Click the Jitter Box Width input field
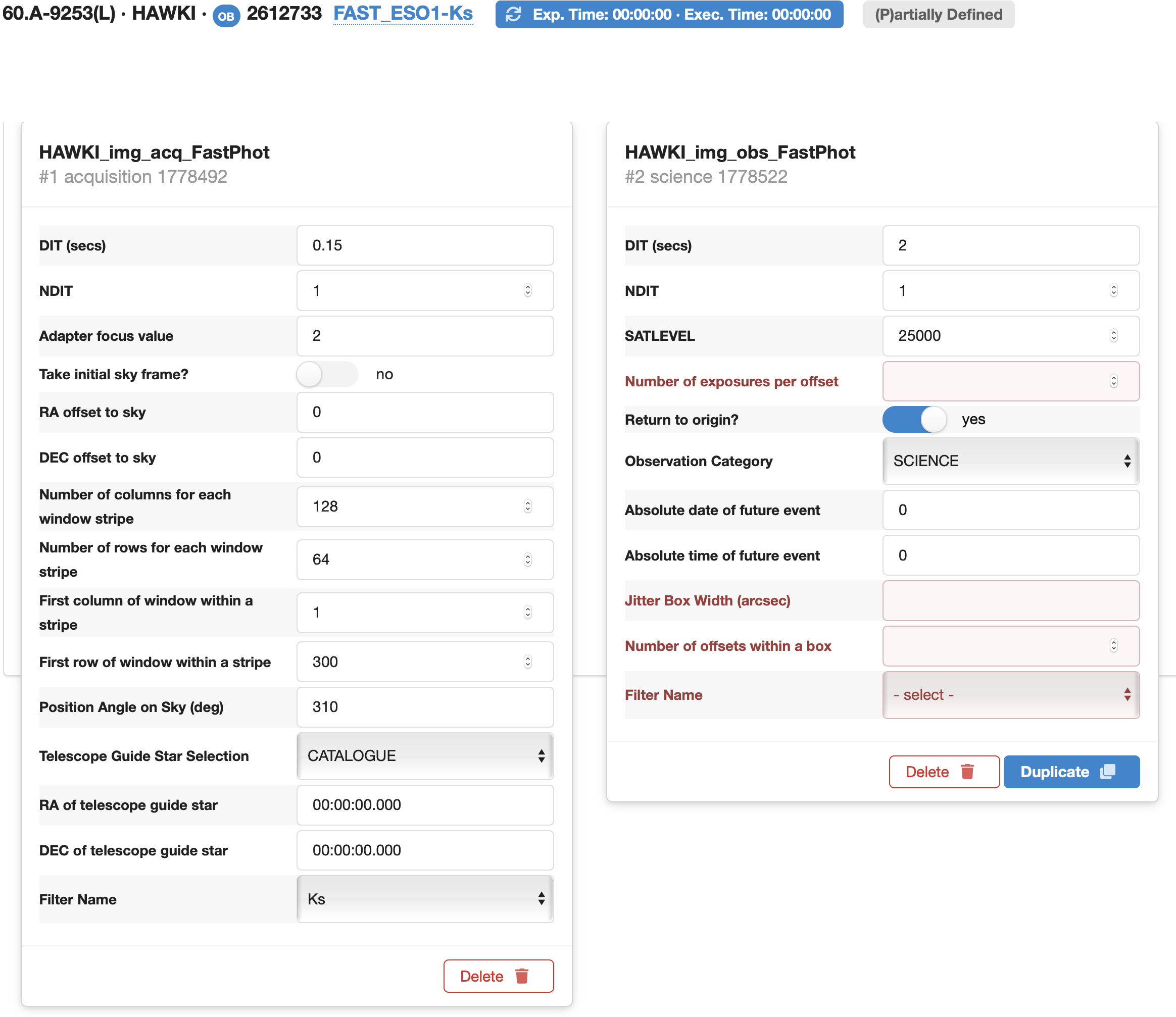Screen dimensions: 1176x1017 [x=1011, y=600]
